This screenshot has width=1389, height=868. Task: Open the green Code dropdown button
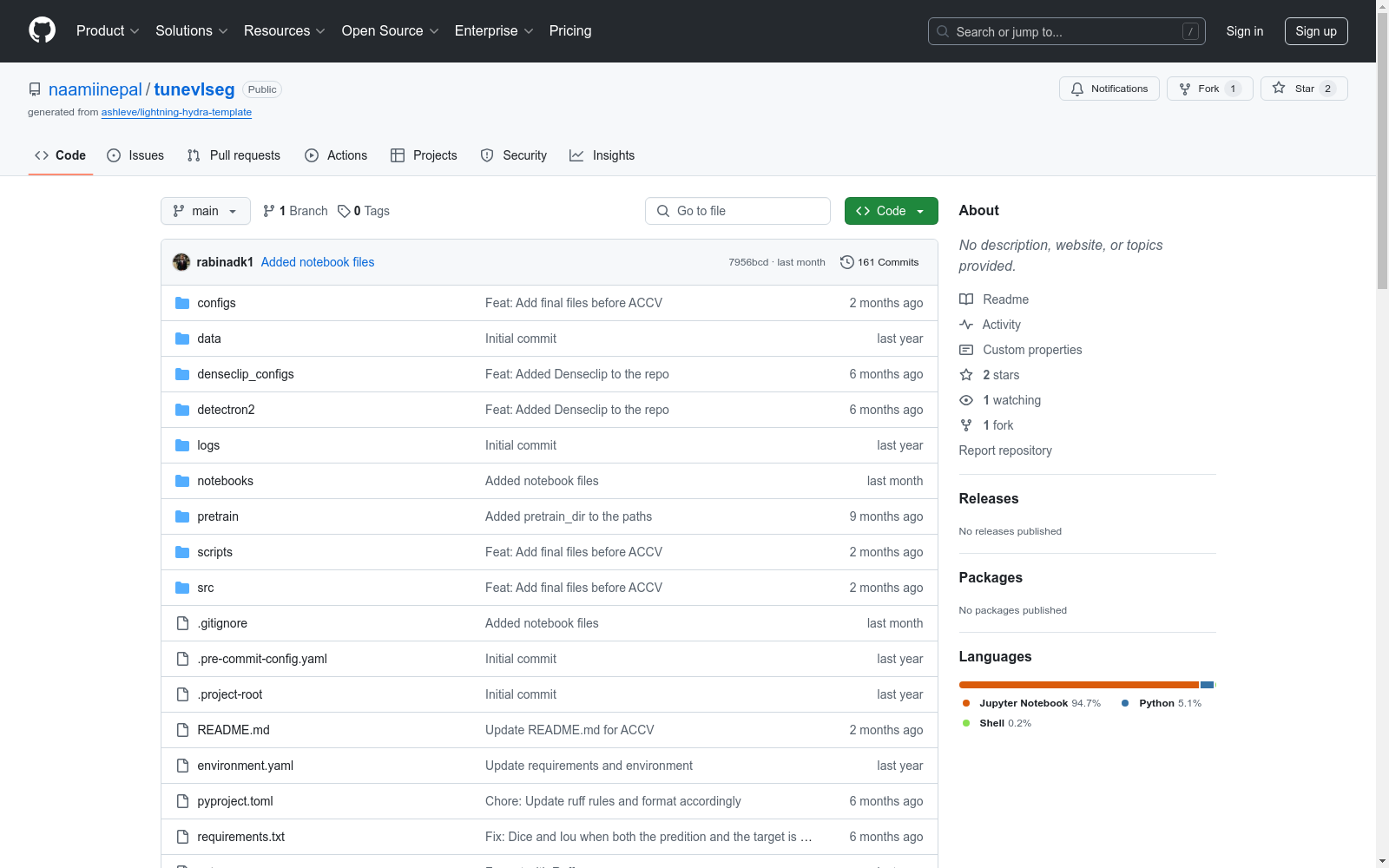pyautogui.click(x=891, y=211)
